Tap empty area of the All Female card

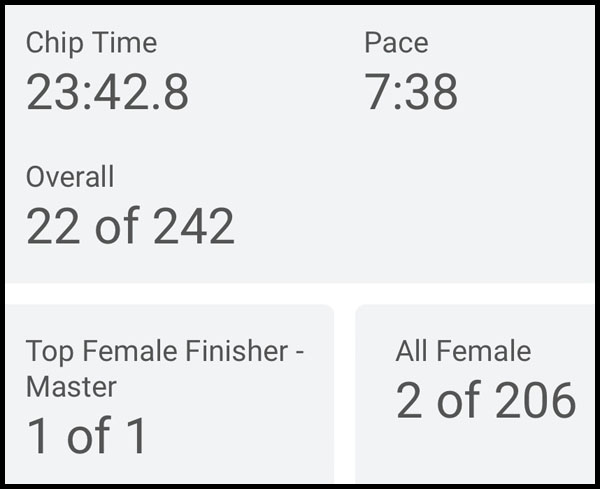click(x=480, y=452)
